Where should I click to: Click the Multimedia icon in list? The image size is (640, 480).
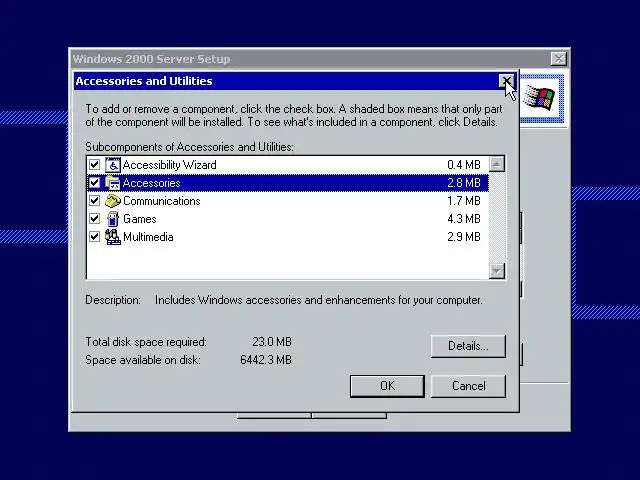click(113, 237)
